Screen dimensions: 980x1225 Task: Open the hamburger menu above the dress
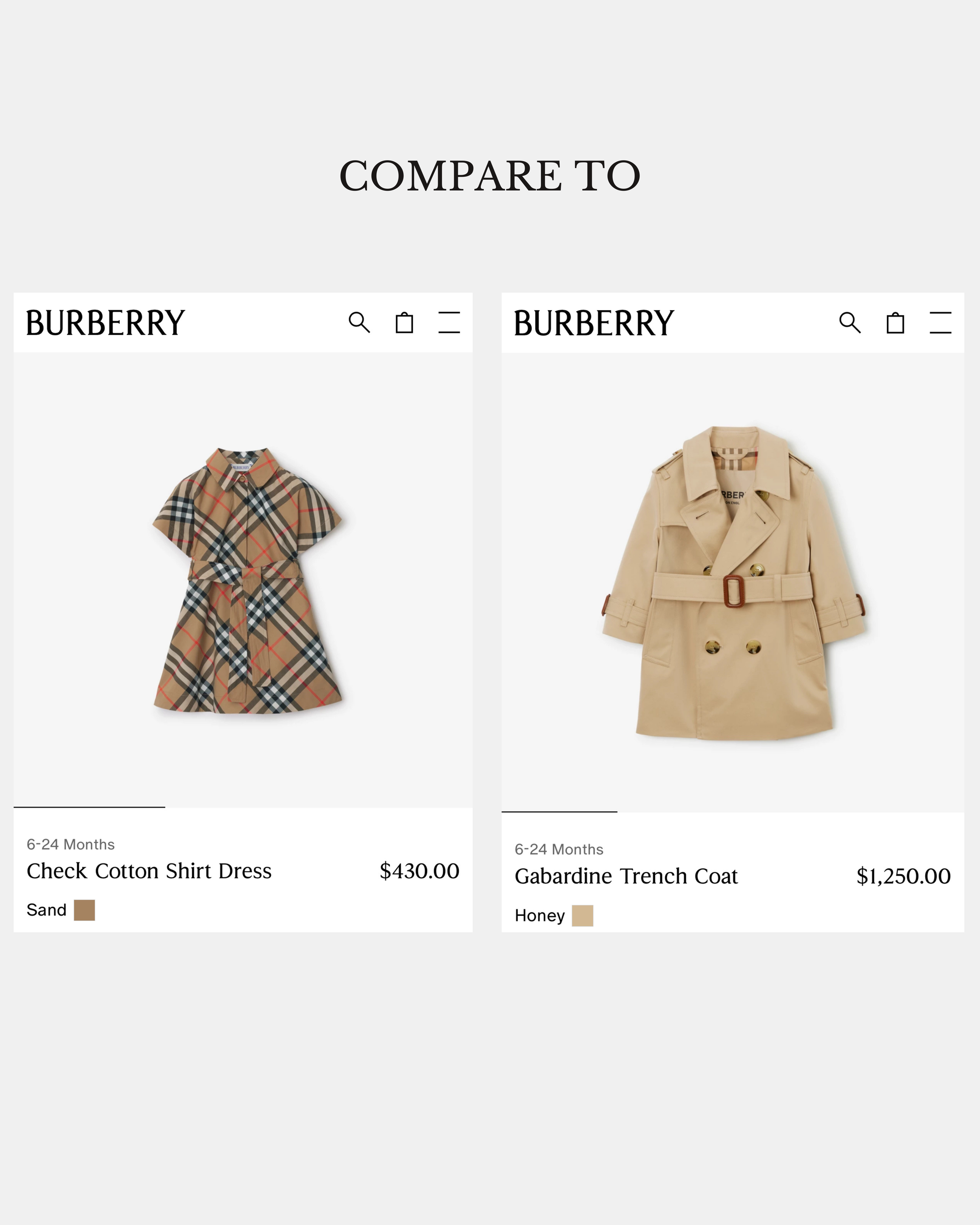(449, 322)
